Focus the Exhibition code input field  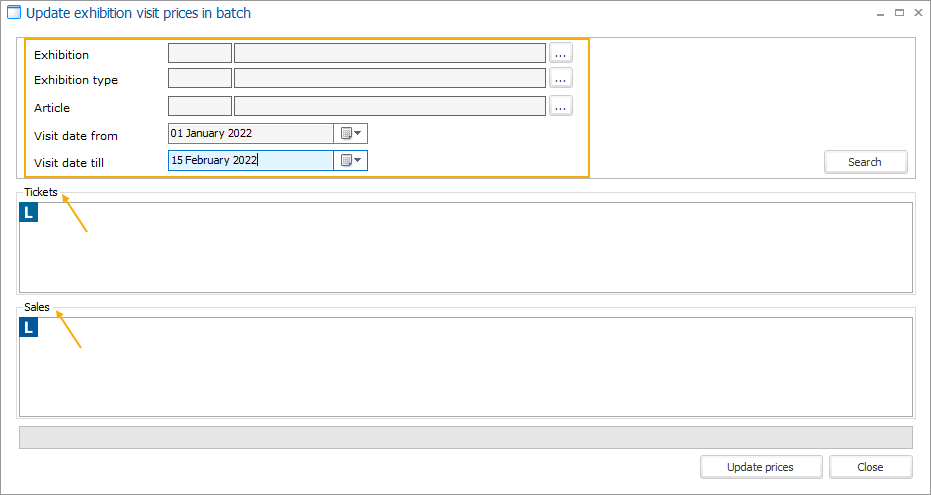point(200,53)
